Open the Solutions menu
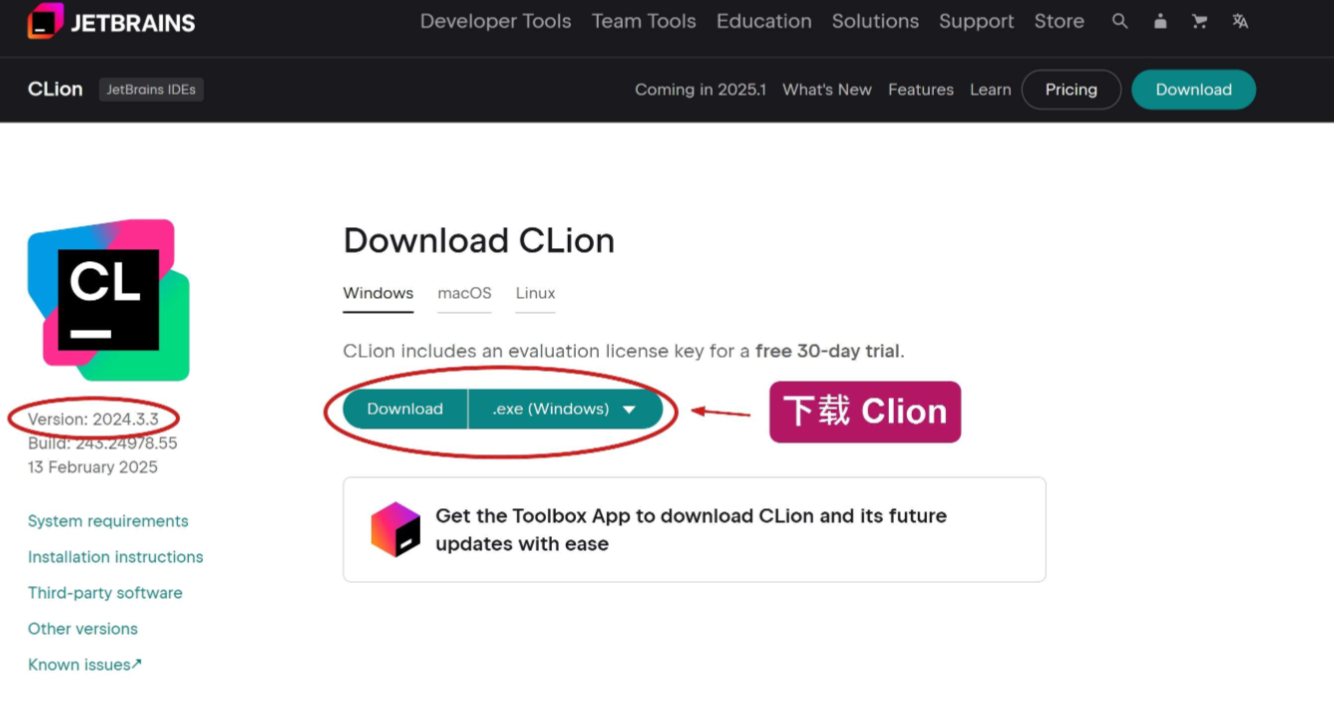This screenshot has height=720, width=1334. pyautogui.click(x=875, y=21)
